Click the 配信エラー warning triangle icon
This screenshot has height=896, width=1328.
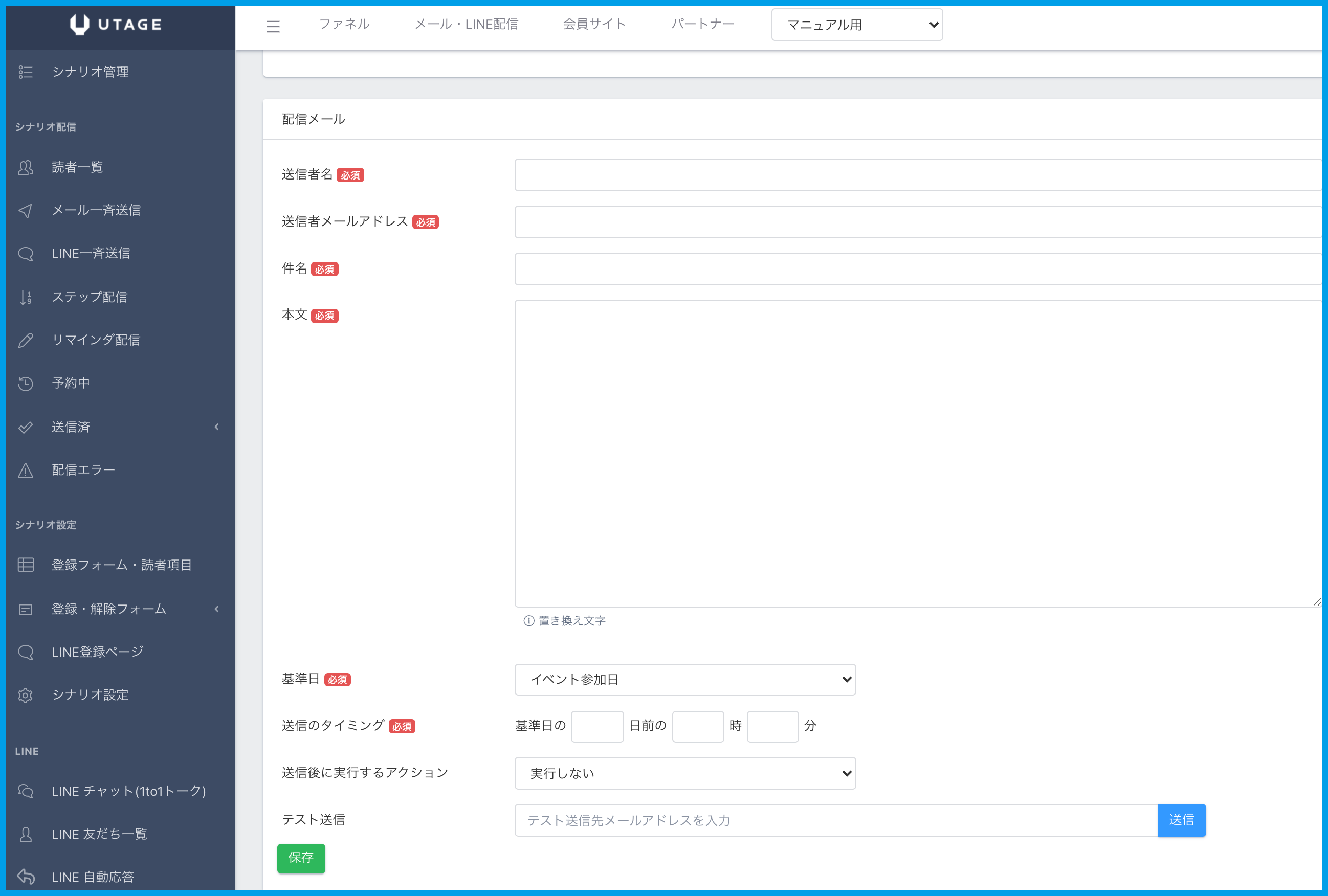coord(26,471)
